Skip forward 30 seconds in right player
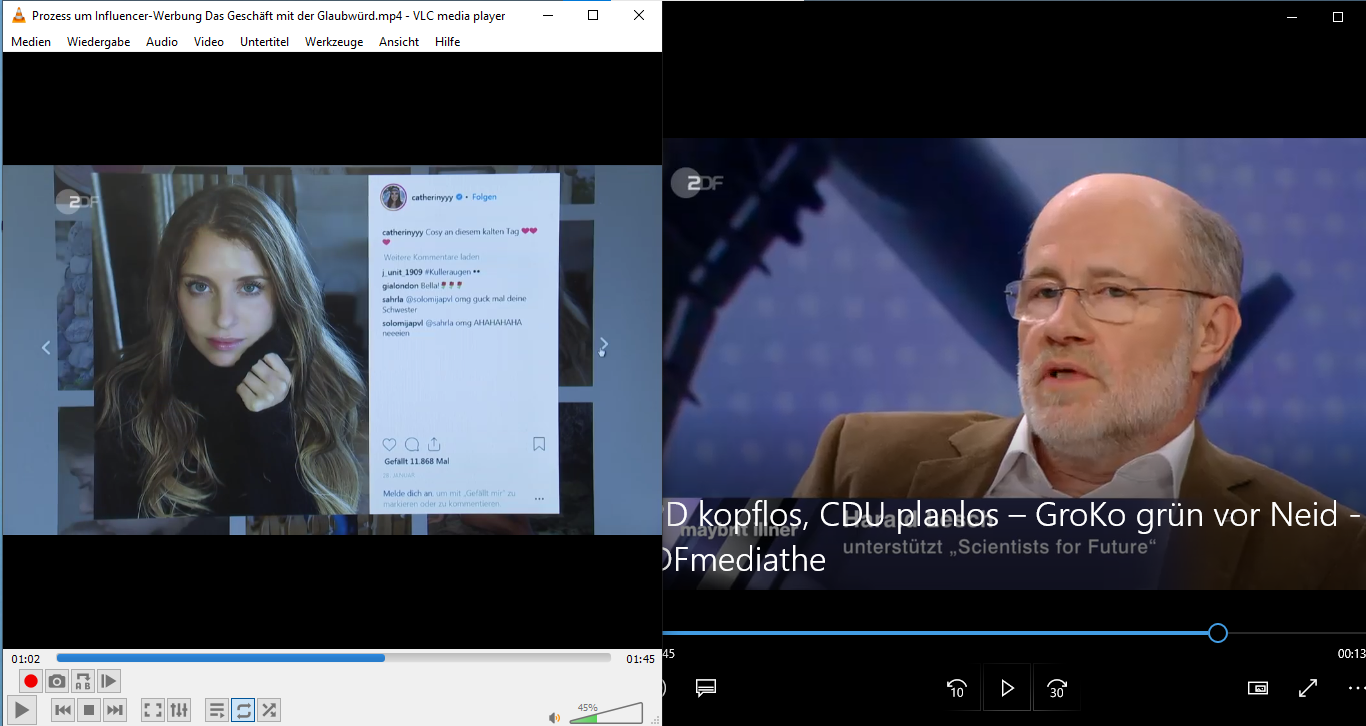Screen dimensions: 1366x726 click(x=1057, y=688)
